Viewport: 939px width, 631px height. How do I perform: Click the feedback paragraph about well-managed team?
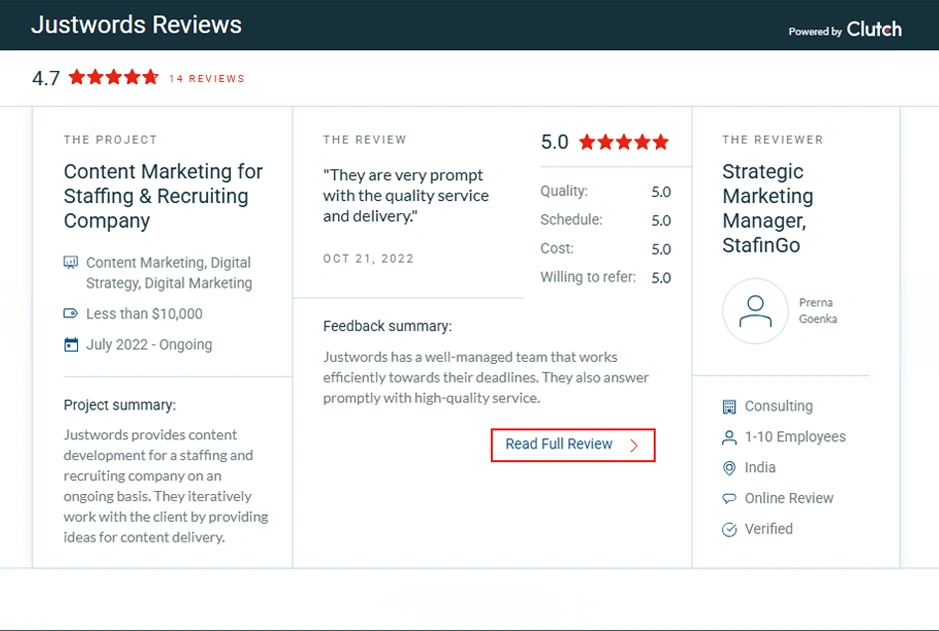486,377
